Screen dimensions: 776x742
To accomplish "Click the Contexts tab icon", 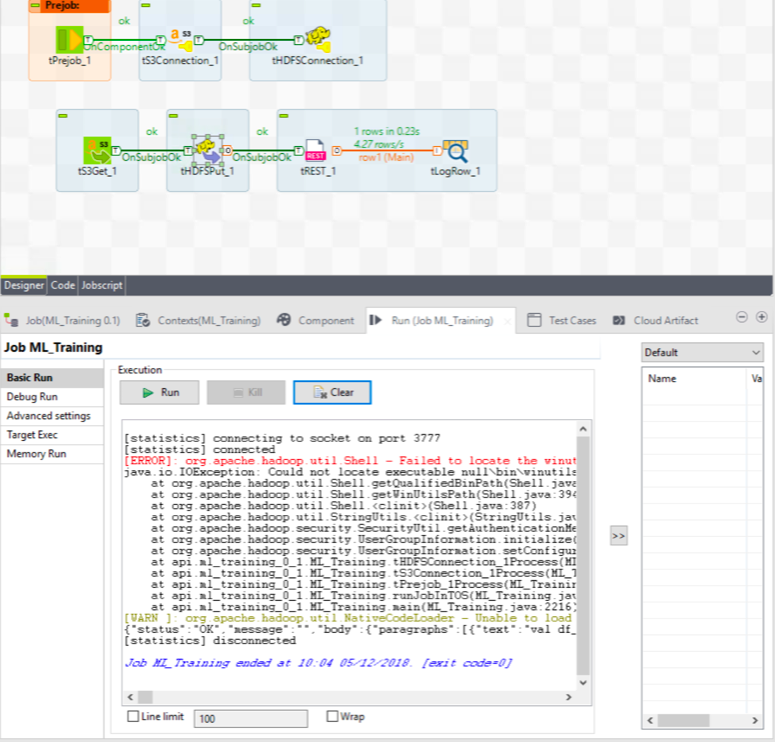I will click(x=143, y=320).
